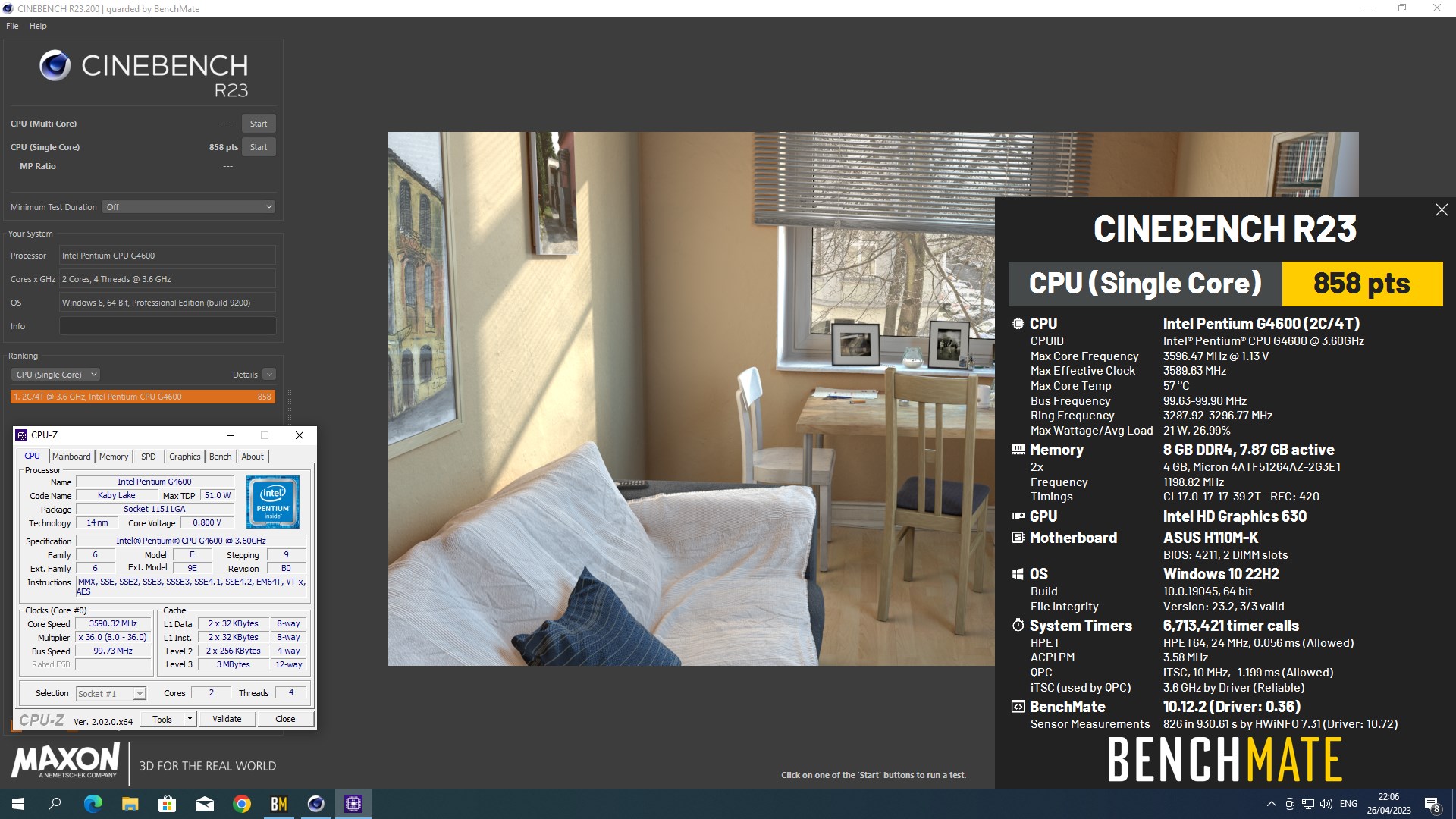Switch to CPU-Z Graphics tab
The height and width of the screenshot is (819, 1456).
click(184, 457)
